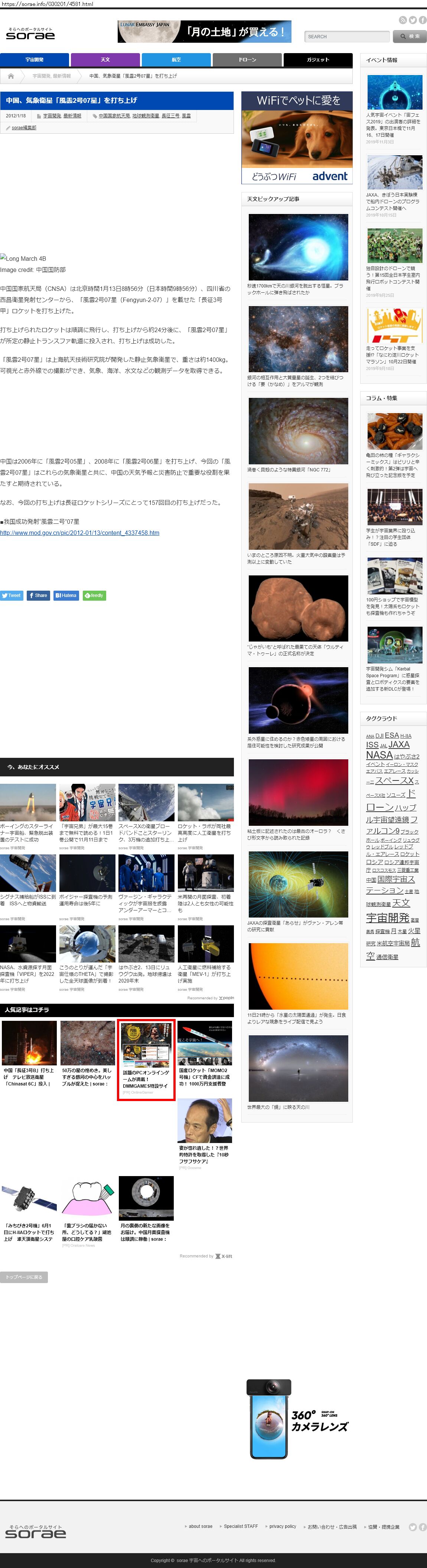Click the NASA tag in tag cloud
Screen dimensions: 427x1568
coord(379,755)
